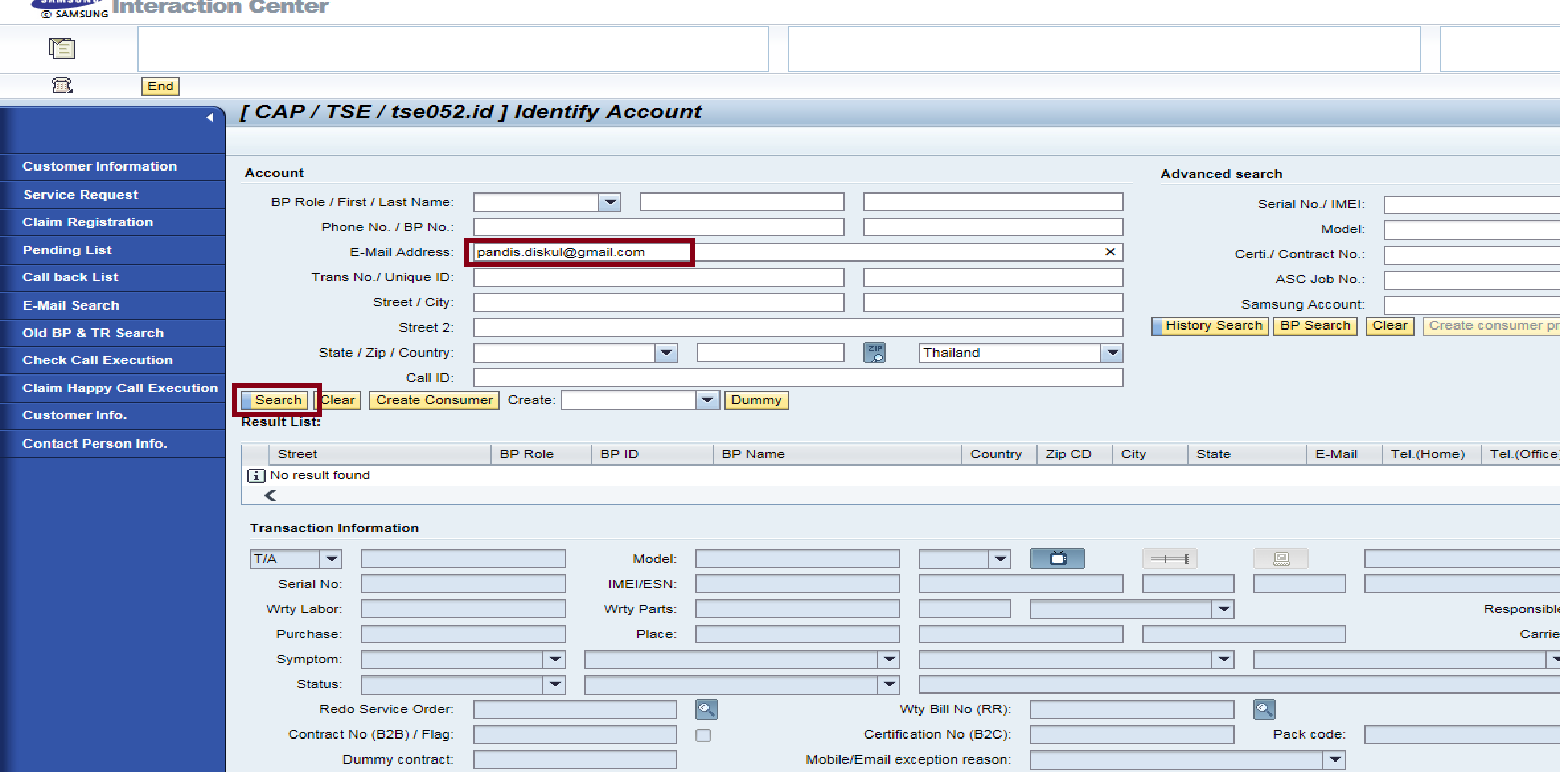The width and height of the screenshot is (1560, 772).
Task: Select Customer Info. in sidebar
Action: (75, 415)
